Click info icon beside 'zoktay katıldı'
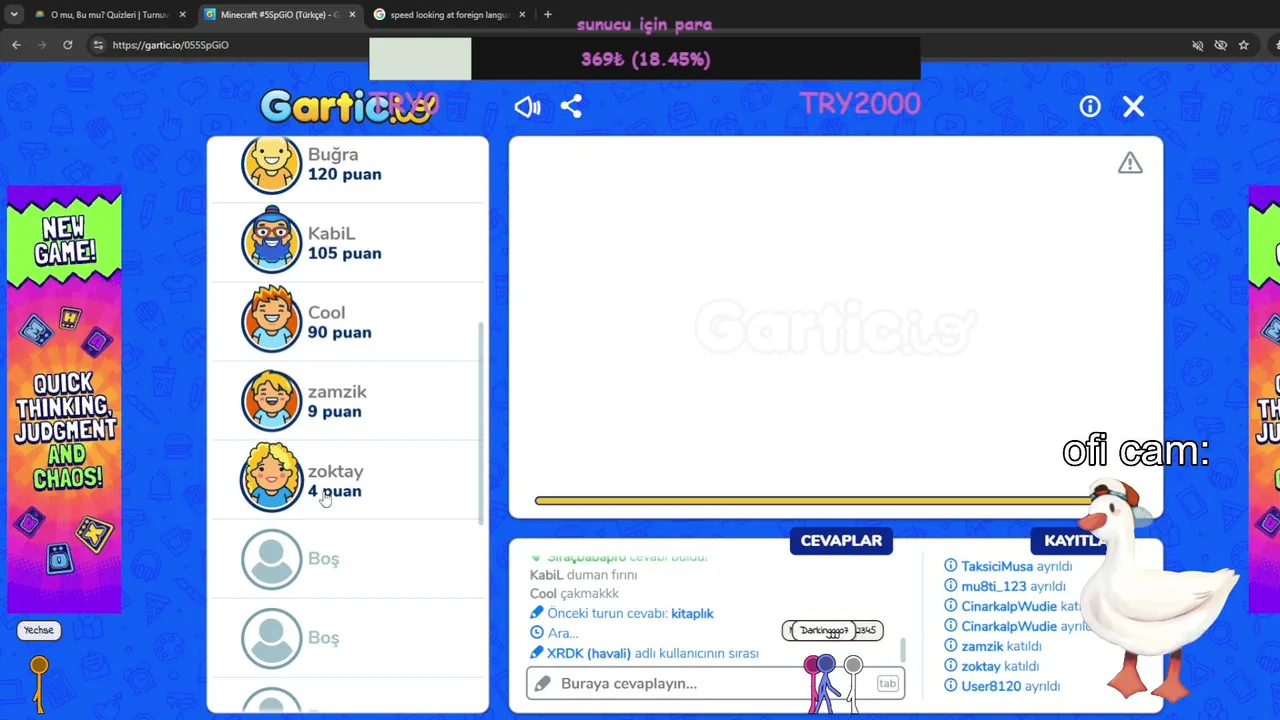The height and width of the screenshot is (720, 1280). point(951,666)
